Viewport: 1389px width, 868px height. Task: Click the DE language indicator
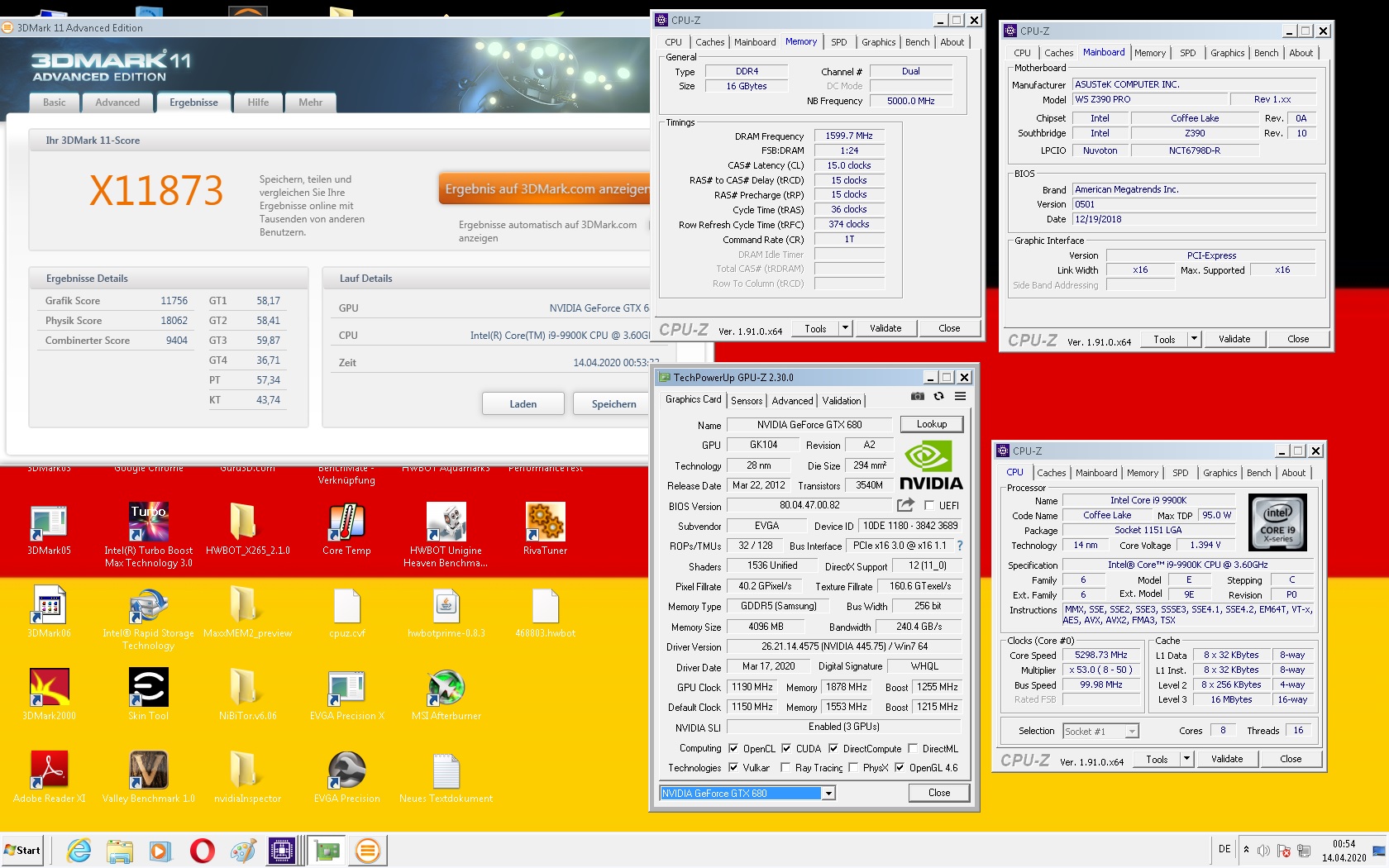(x=1224, y=849)
